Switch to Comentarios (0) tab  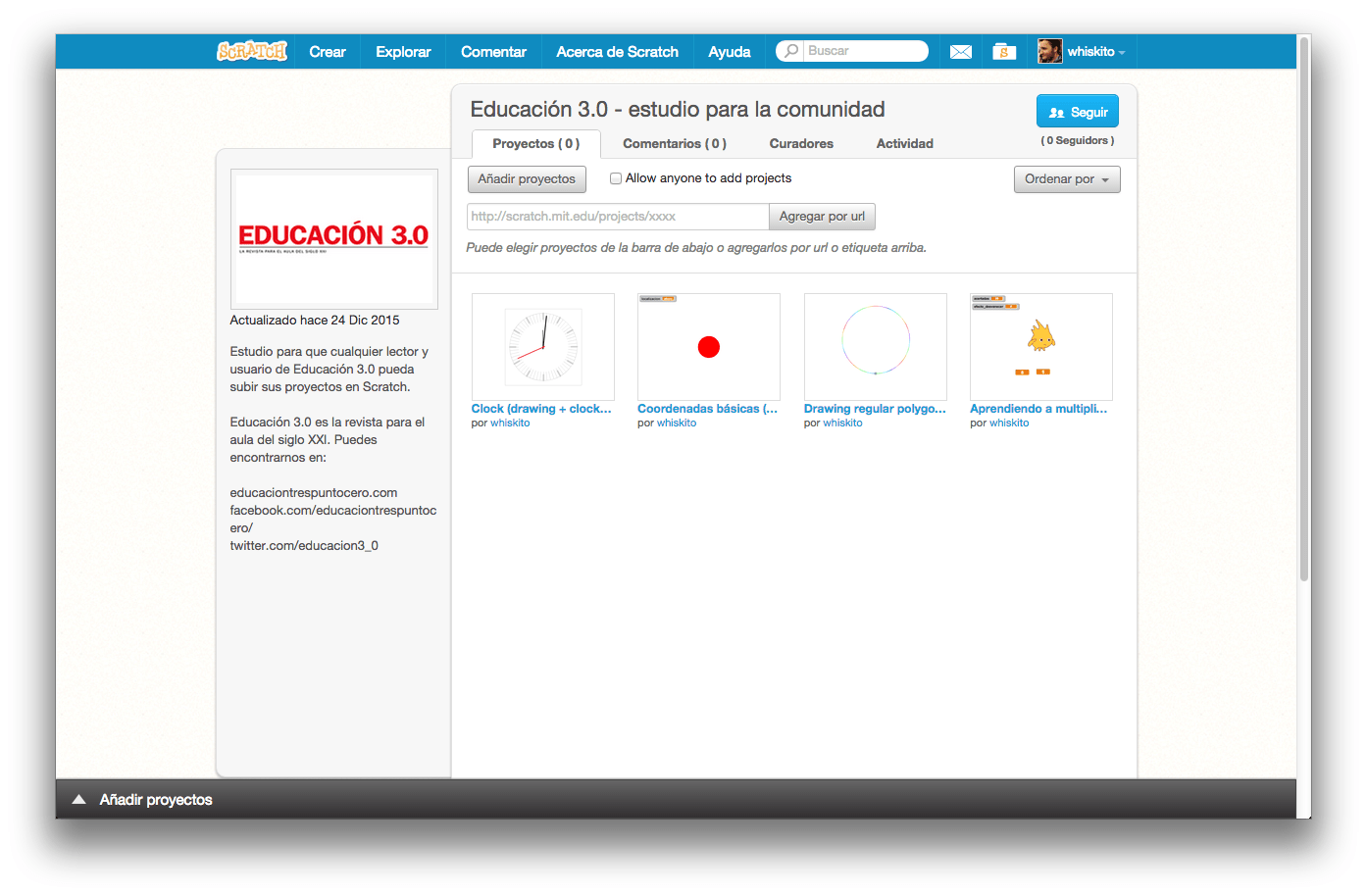point(675,143)
